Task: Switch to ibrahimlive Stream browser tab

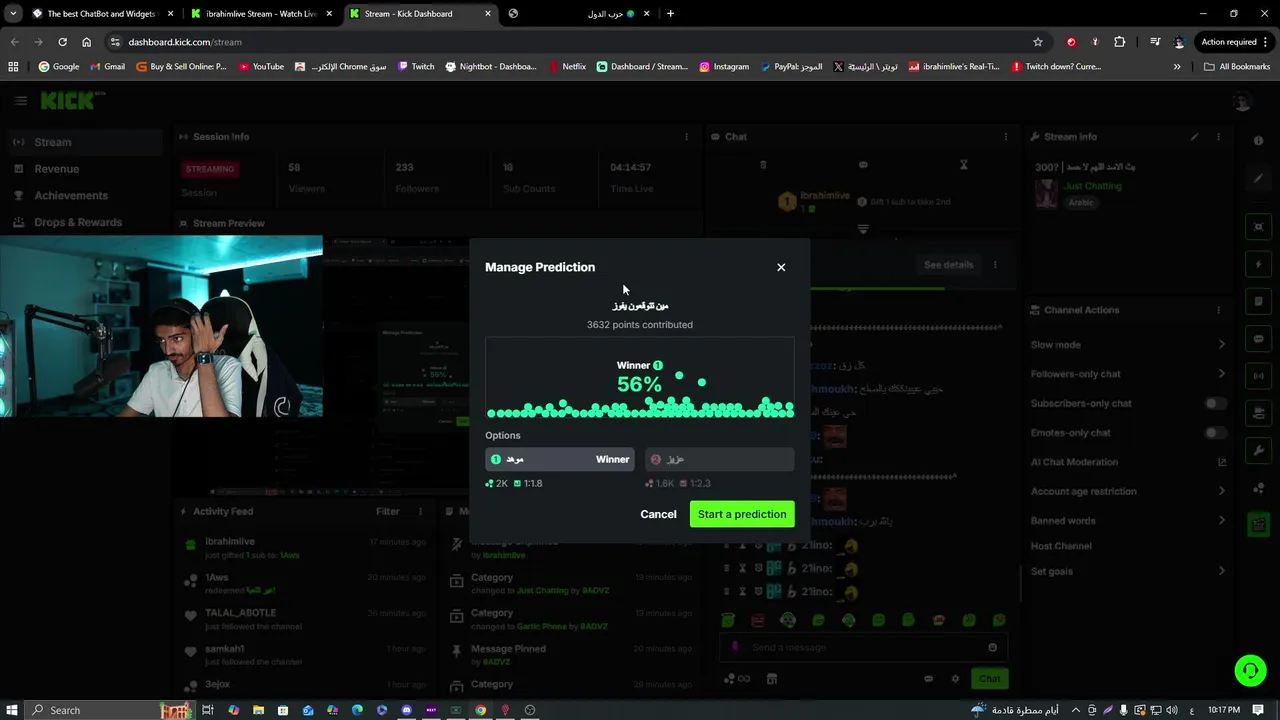Action: pos(260,14)
